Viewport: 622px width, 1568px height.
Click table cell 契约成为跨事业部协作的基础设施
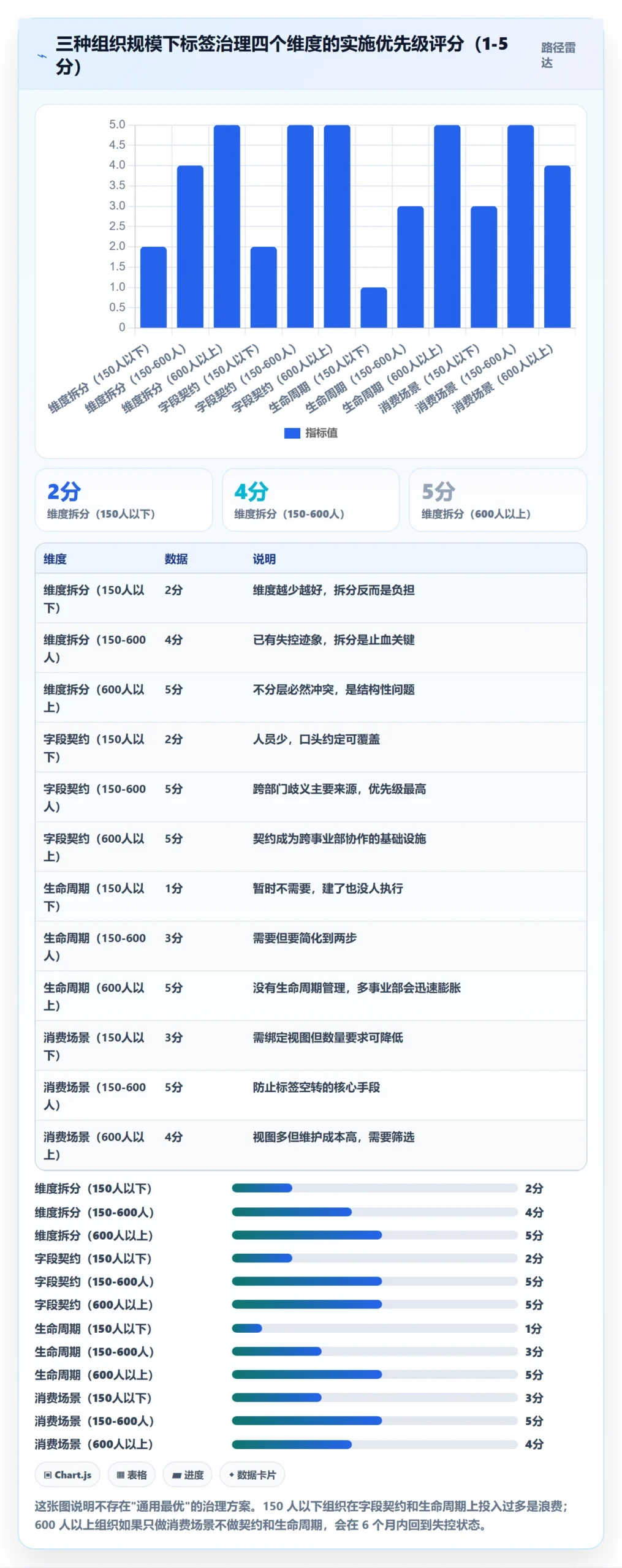pyautogui.click(x=339, y=838)
